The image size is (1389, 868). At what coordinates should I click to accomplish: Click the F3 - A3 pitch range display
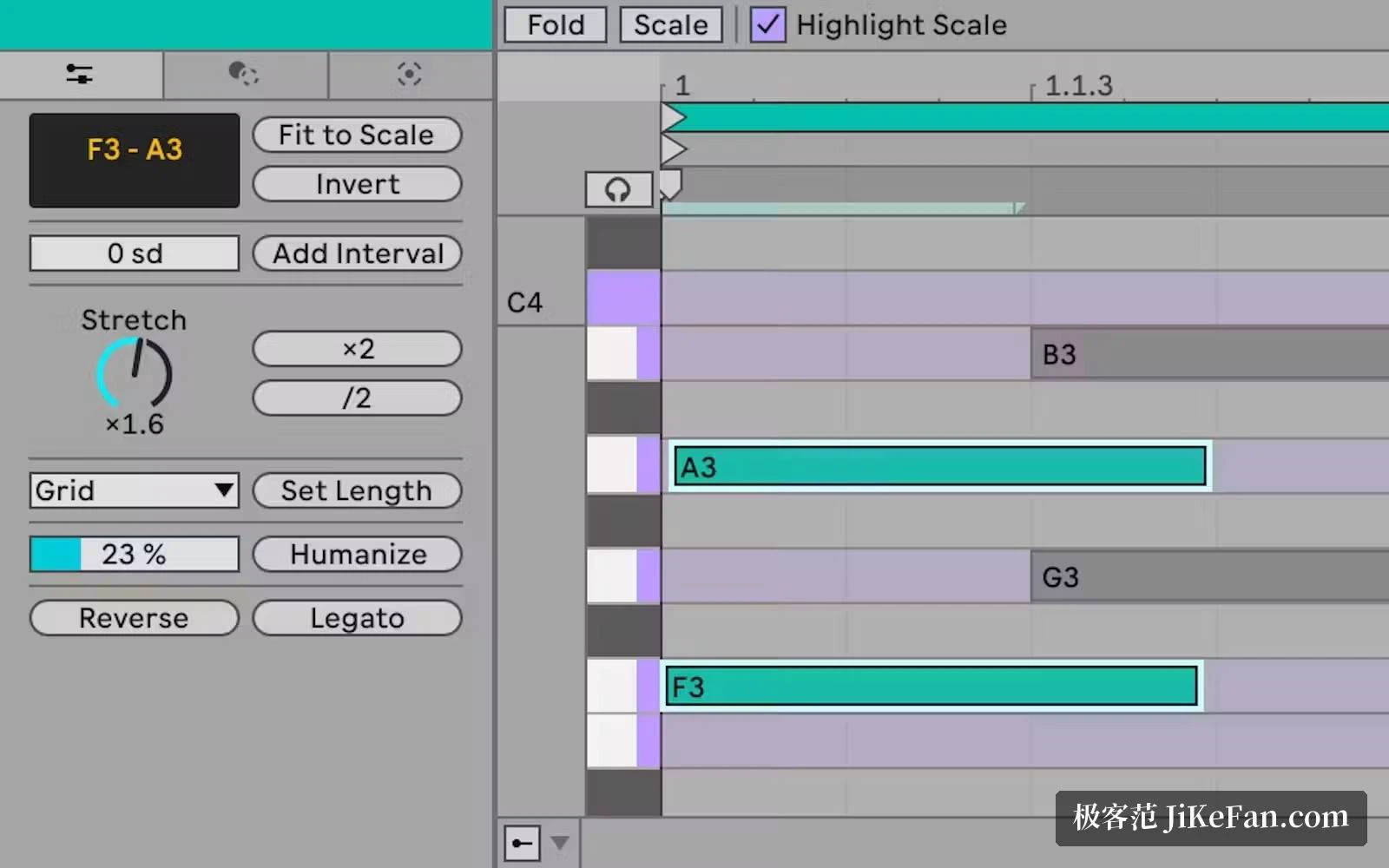[135, 161]
